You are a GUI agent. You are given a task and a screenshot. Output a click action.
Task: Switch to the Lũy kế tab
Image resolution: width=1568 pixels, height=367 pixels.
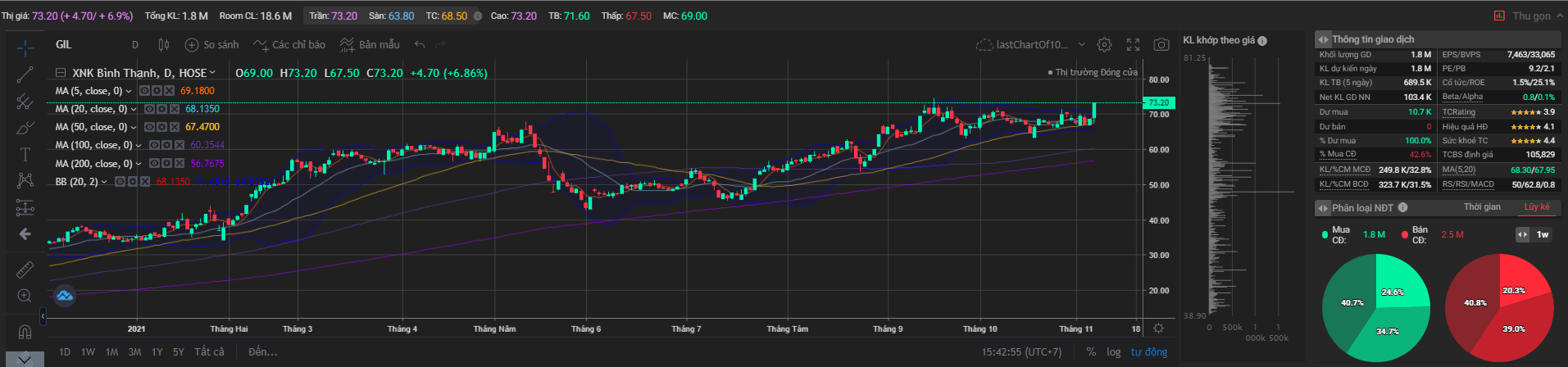1536,207
